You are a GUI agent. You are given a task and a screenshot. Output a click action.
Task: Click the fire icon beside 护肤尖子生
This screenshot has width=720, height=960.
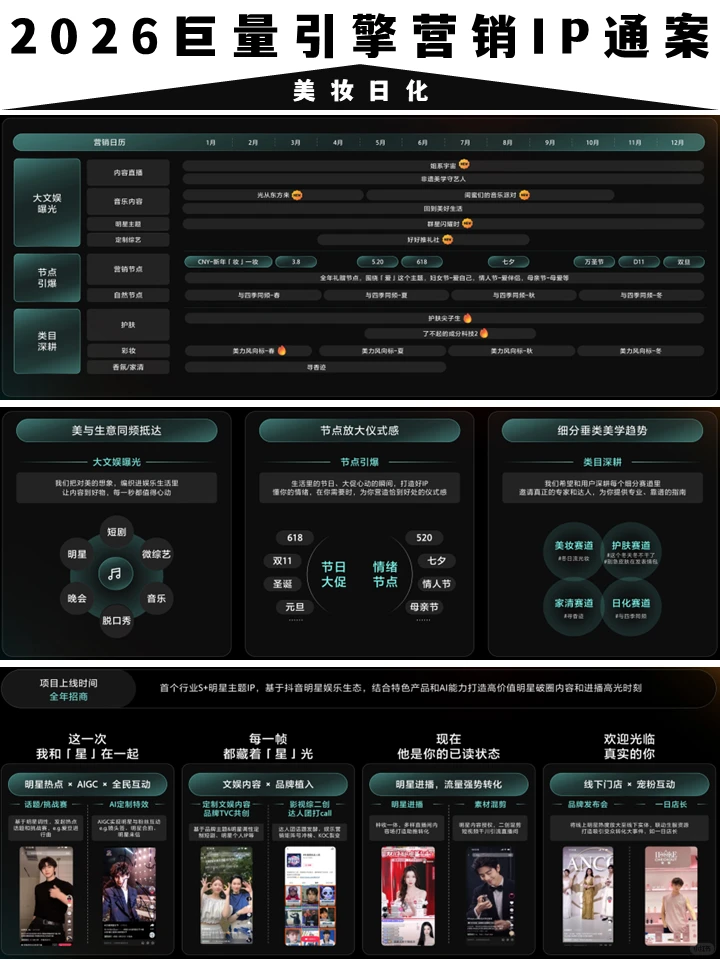468,318
